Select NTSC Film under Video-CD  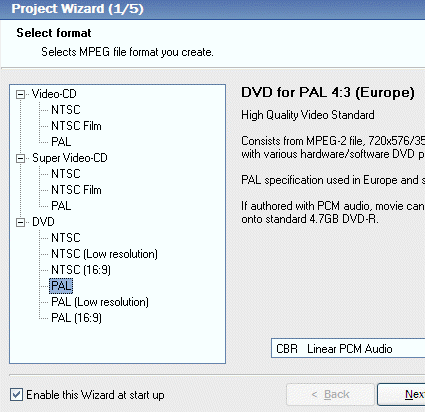coord(76,126)
